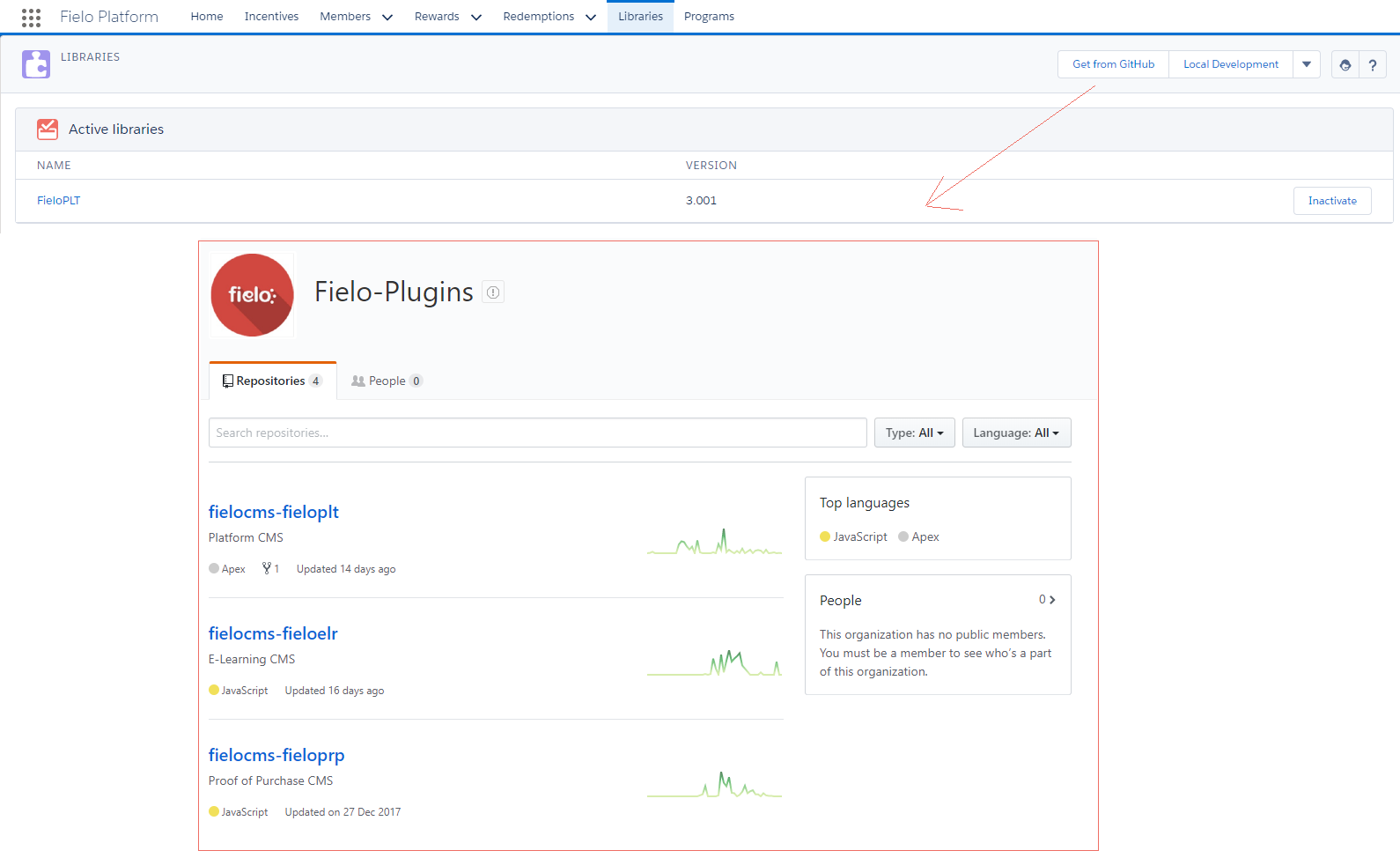Click the Get from GitHub button

click(x=1113, y=64)
